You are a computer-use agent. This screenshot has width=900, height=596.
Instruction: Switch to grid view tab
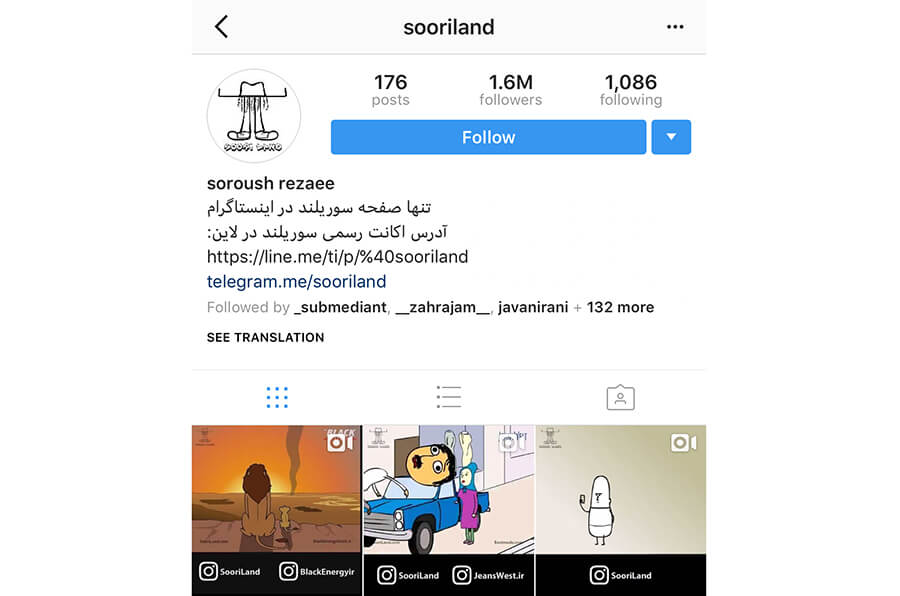(x=277, y=397)
